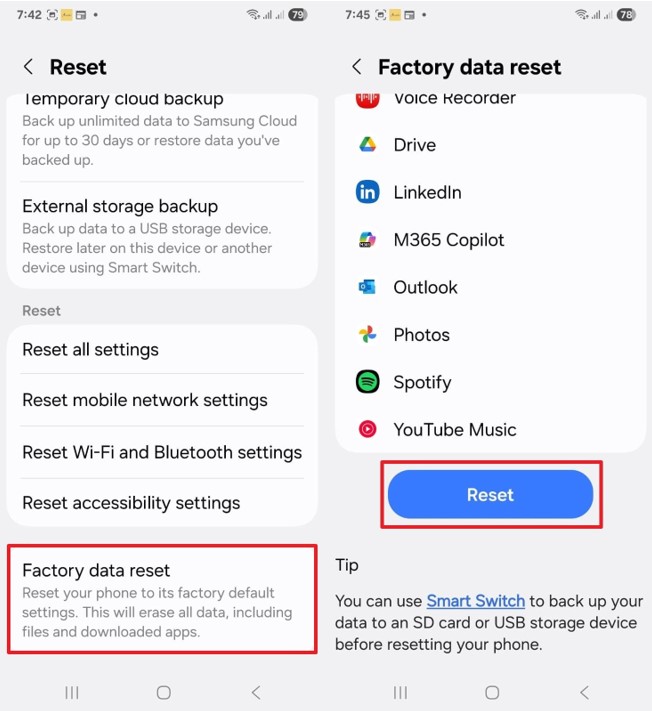The image size is (652, 711).
Task: Tap the Voice Recorder icon
Action: click(x=367, y=100)
